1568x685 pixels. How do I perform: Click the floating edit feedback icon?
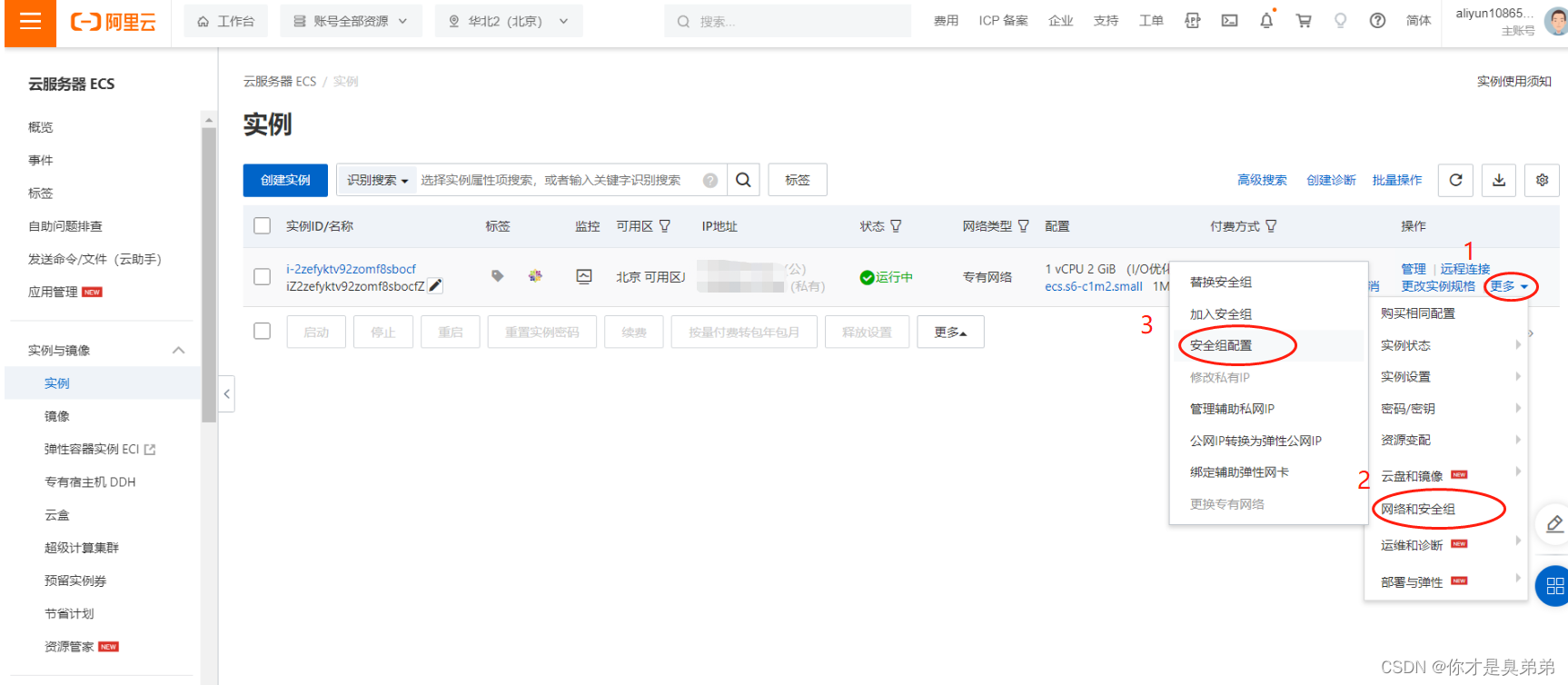[1553, 524]
